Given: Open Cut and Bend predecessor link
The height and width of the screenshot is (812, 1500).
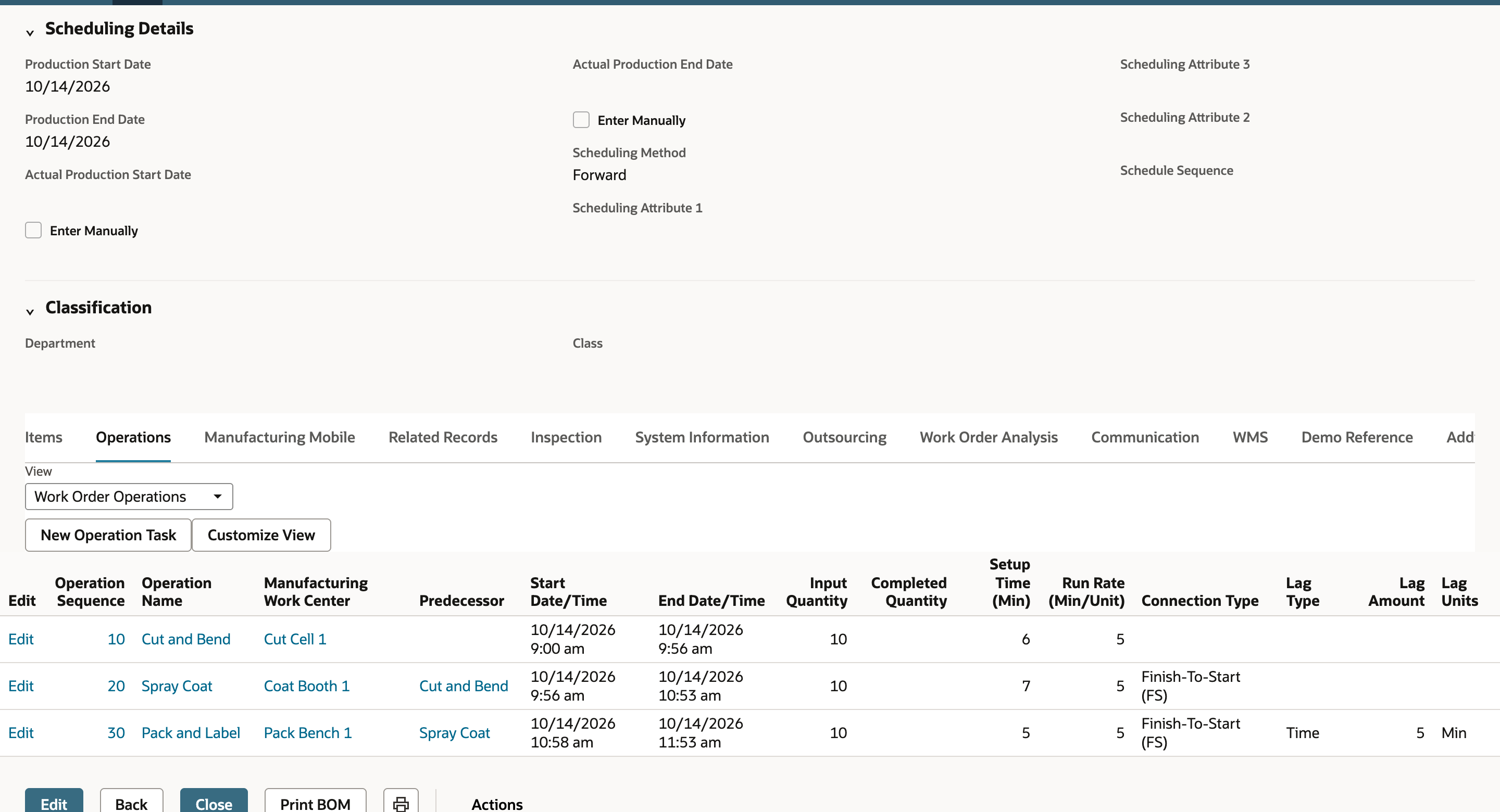Looking at the screenshot, I should coord(464,686).
